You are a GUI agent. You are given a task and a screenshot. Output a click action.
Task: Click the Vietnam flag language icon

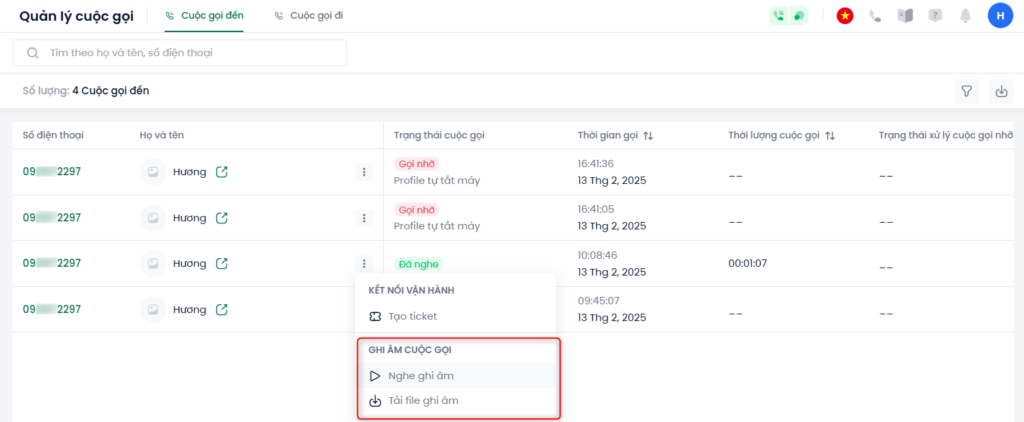(845, 16)
